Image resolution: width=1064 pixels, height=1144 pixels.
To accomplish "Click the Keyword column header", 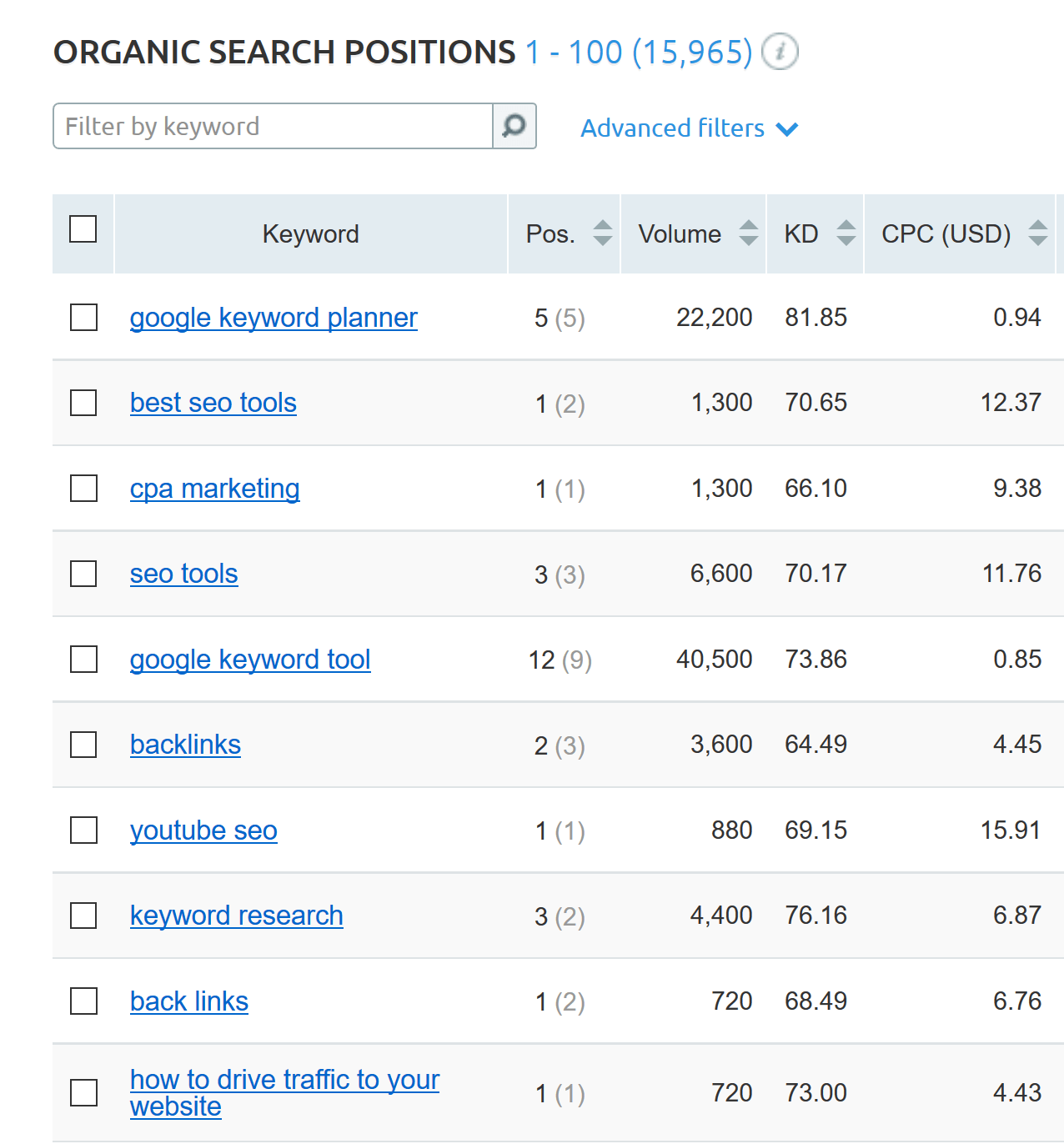I will pos(311,233).
